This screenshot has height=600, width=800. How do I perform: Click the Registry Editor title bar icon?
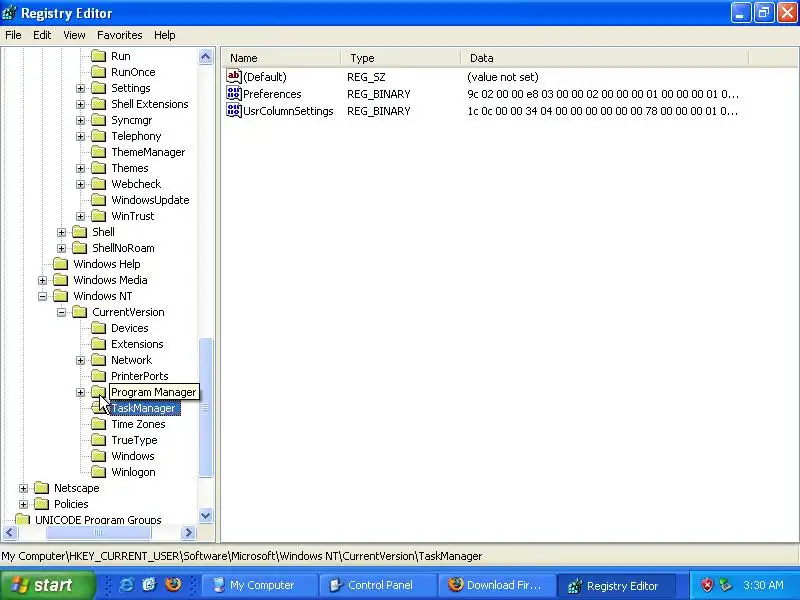tap(9, 13)
